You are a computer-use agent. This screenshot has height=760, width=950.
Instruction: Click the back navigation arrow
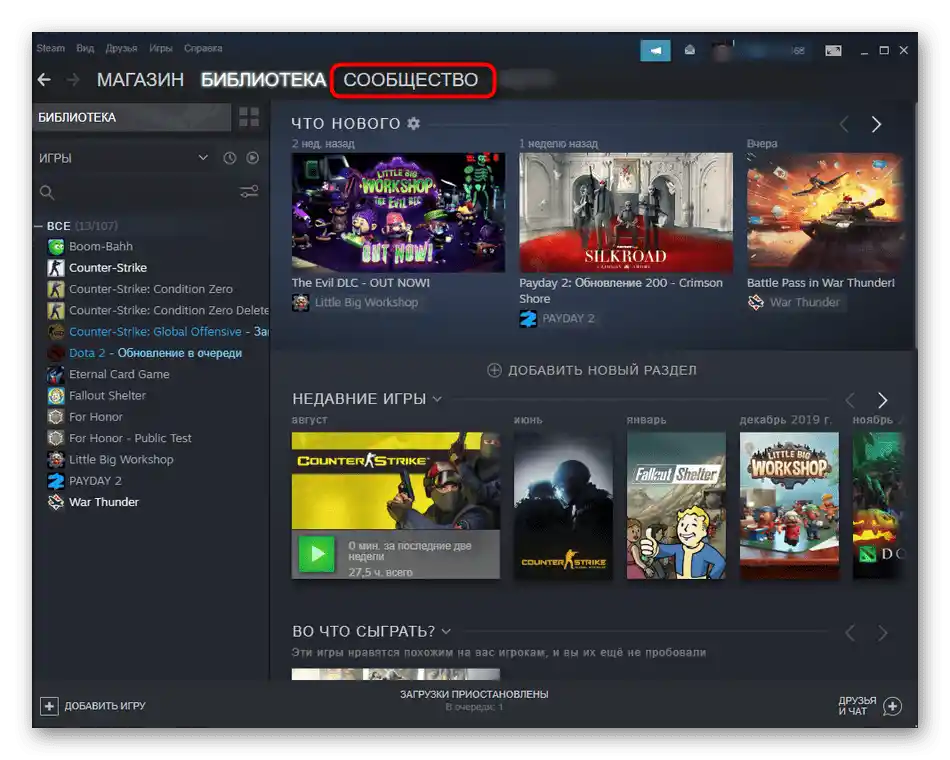44,80
